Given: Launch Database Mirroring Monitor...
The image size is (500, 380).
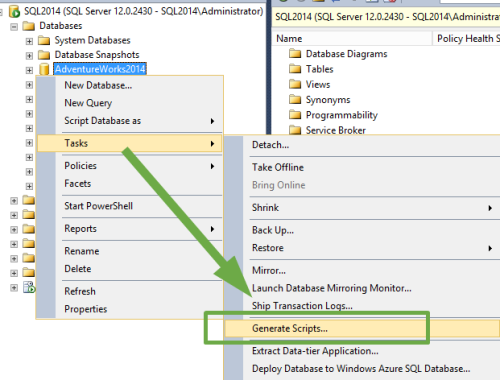Looking at the screenshot, I should coord(362,288).
